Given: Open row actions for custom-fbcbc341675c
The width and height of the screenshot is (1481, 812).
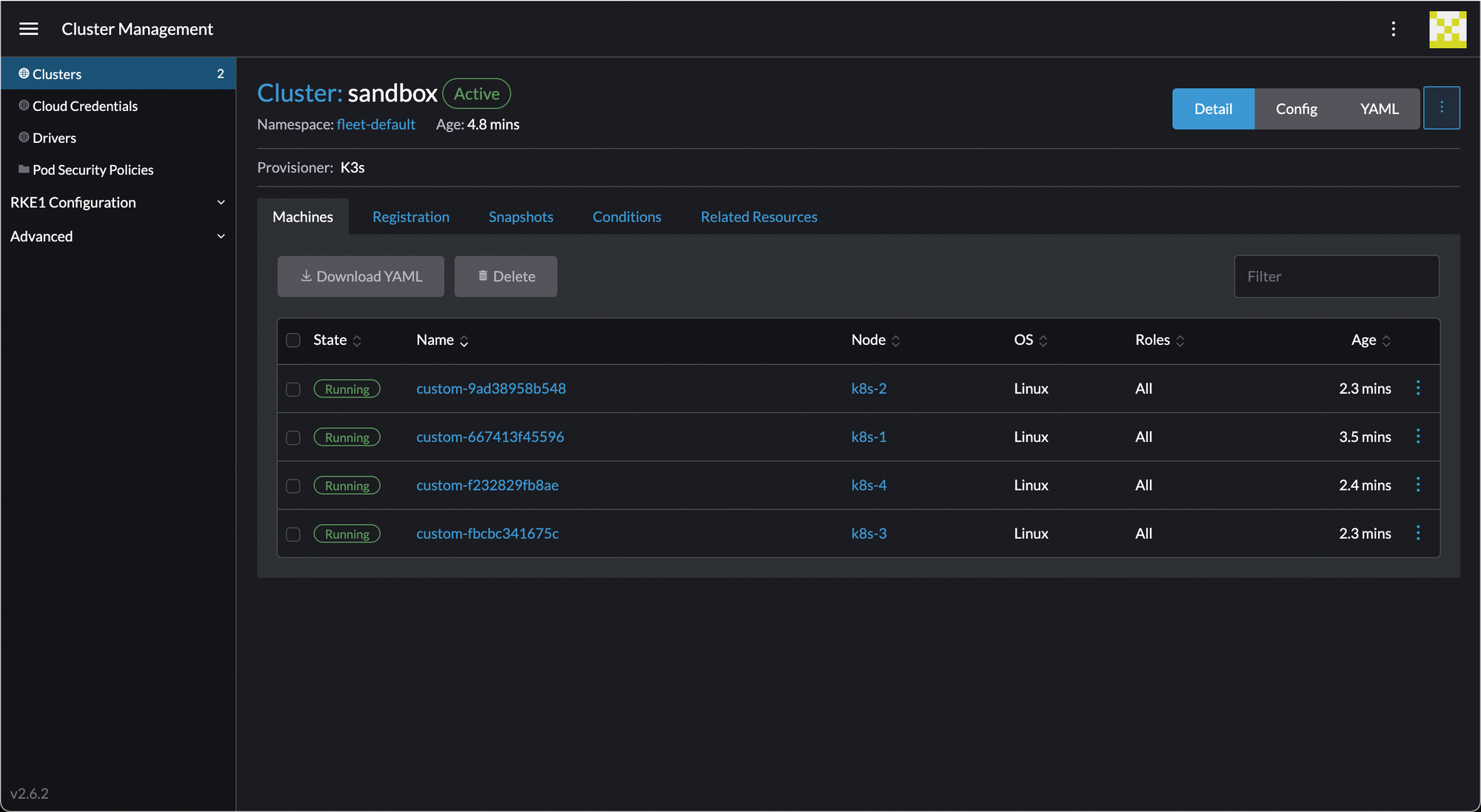Looking at the screenshot, I should click(x=1417, y=533).
